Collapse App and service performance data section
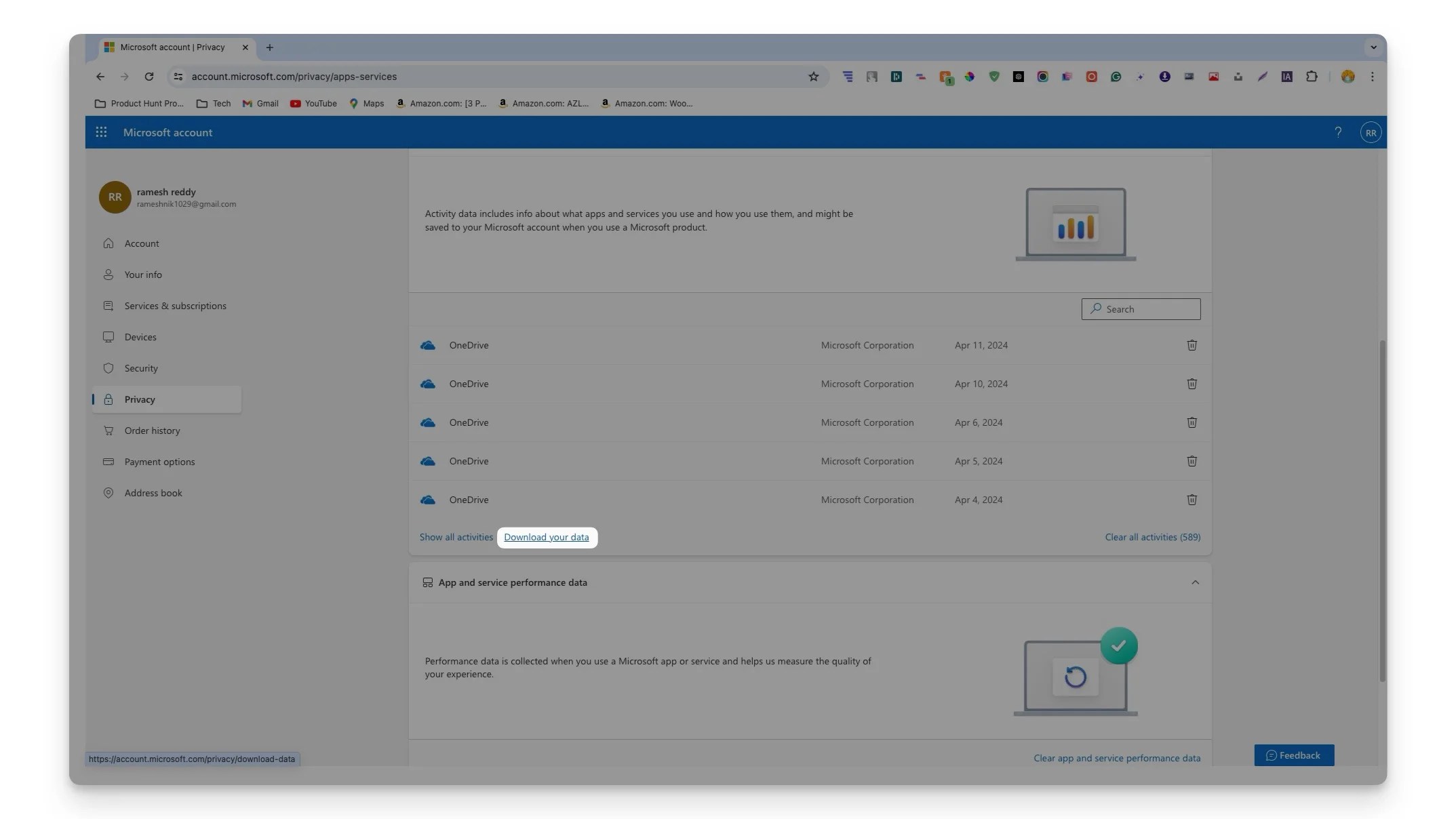The width and height of the screenshot is (1456, 819). click(1195, 582)
